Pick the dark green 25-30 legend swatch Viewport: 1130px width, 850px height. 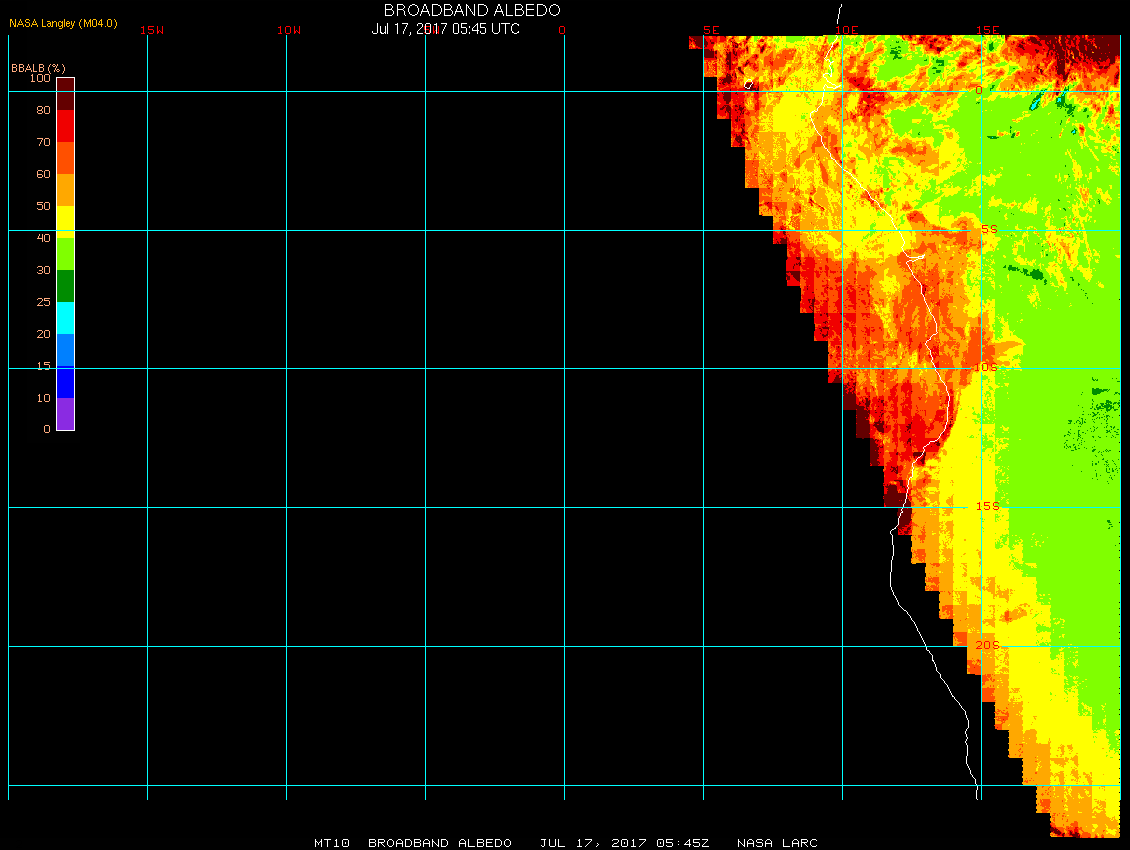pyautogui.click(x=66, y=286)
